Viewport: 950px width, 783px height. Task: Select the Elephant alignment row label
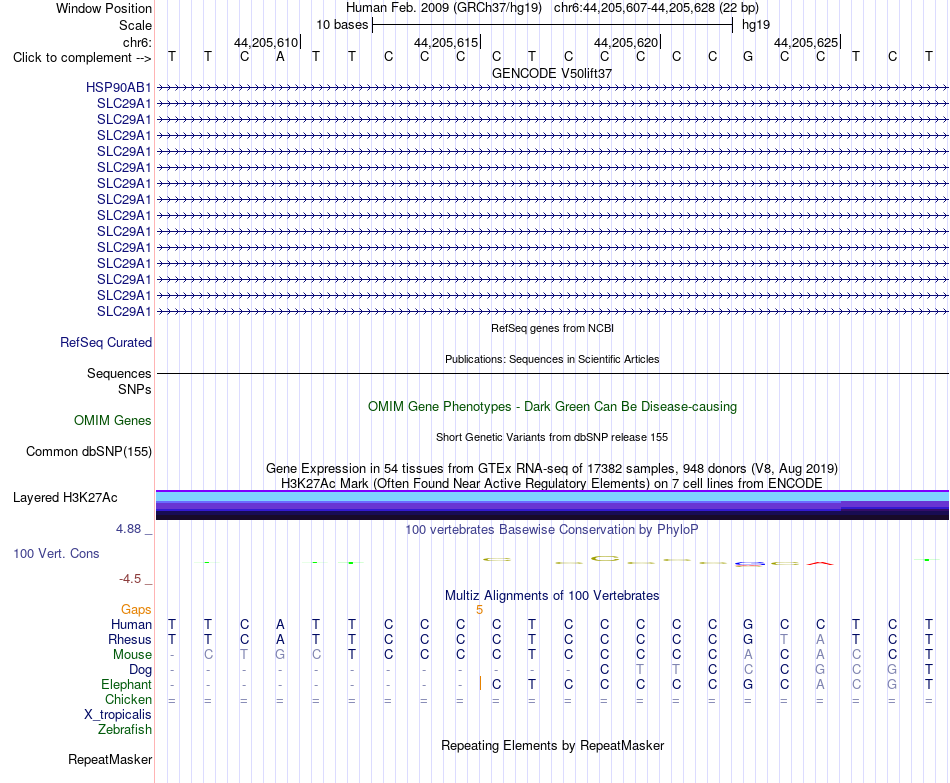126,684
